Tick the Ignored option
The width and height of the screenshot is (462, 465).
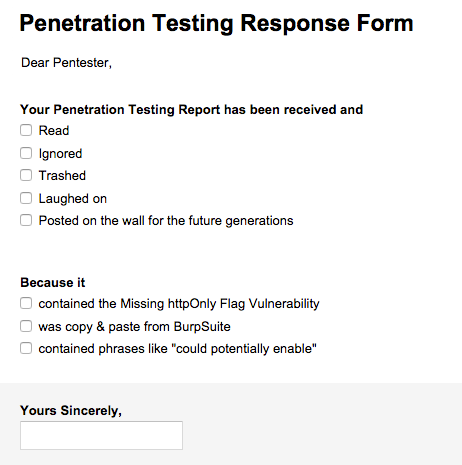click(26, 153)
